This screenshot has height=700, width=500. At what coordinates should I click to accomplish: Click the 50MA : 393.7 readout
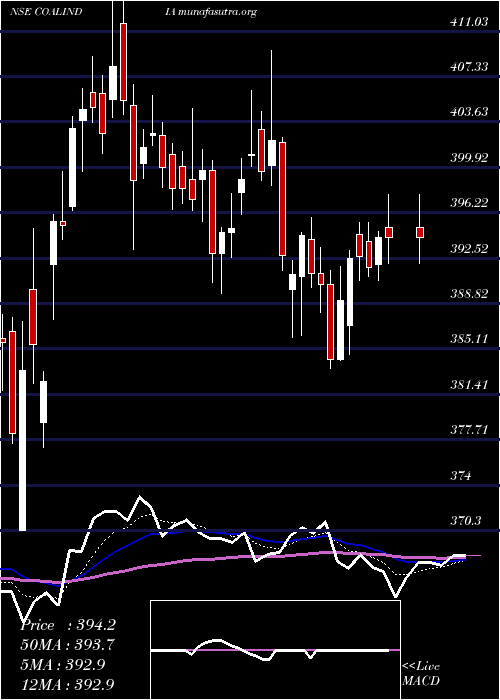[67, 645]
